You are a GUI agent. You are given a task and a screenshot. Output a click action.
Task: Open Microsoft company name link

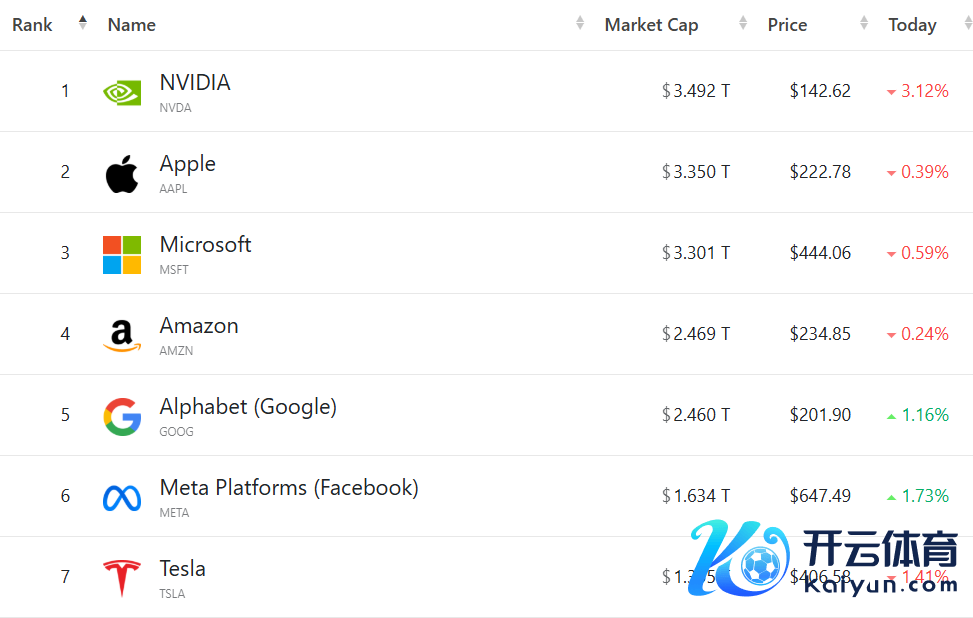pos(205,245)
